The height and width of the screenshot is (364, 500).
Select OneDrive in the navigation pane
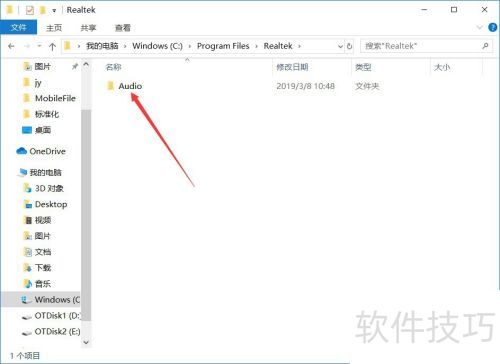coord(47,151)
